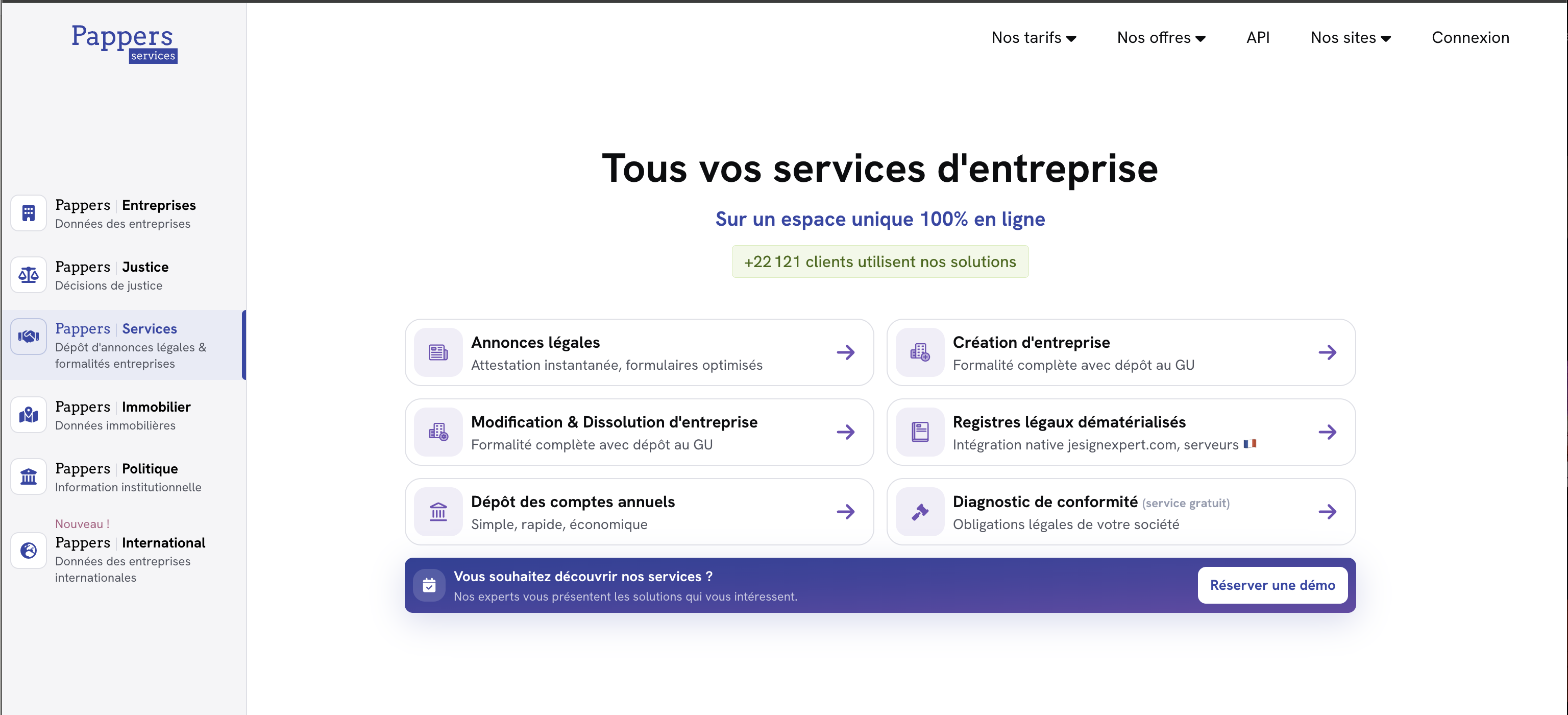Screen dimensions: 1568x715
Task: Go to Pappers Entreprises in sidebar
Action: 124,213
